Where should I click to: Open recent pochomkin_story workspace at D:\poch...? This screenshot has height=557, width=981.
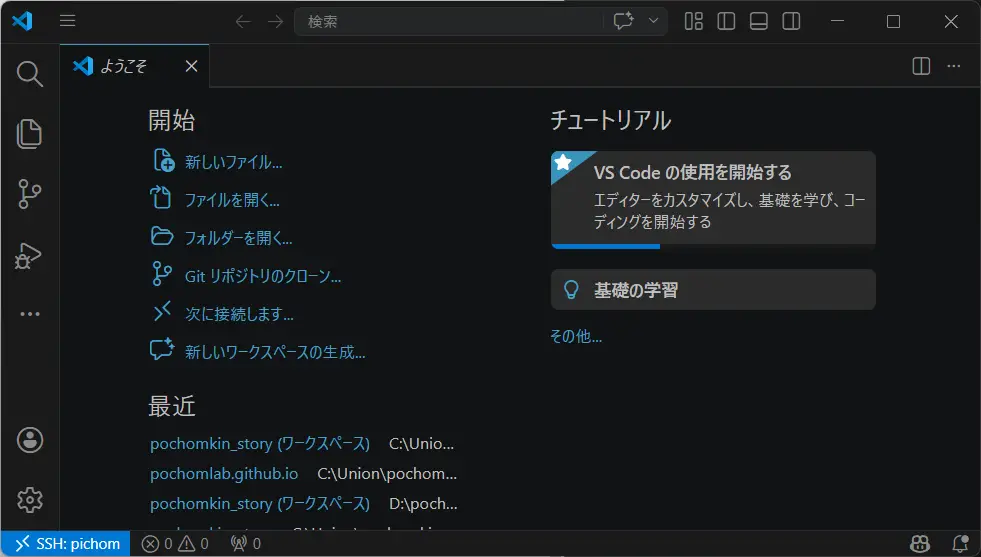(260, 504)
